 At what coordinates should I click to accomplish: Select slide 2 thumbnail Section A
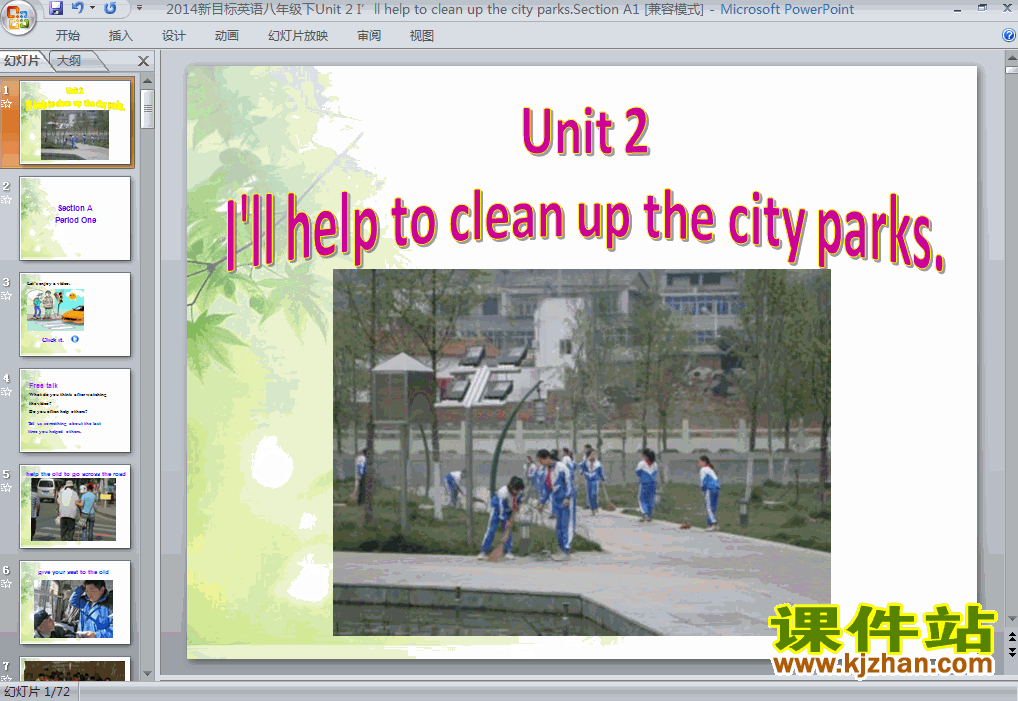(x=75, y=218)
